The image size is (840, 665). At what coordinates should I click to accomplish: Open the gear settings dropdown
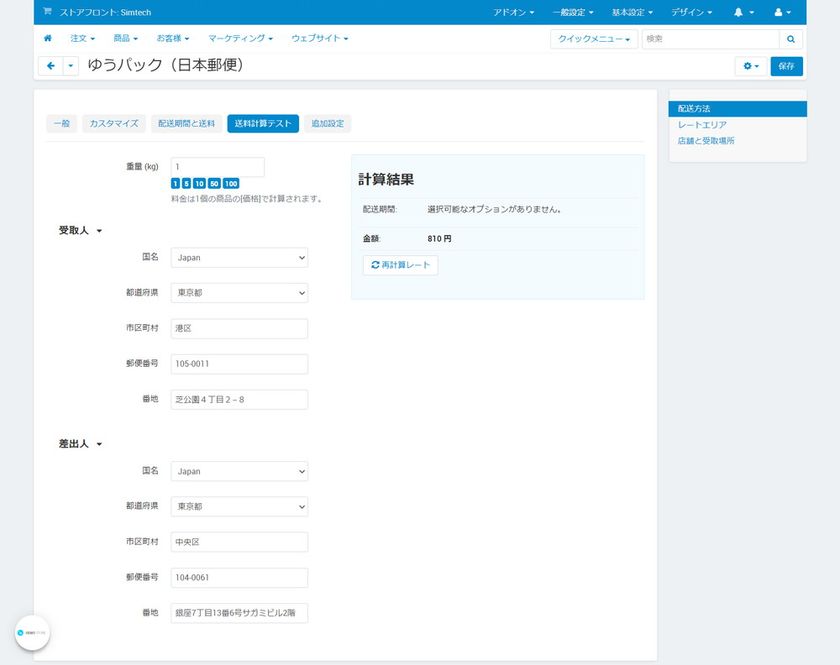750,66
